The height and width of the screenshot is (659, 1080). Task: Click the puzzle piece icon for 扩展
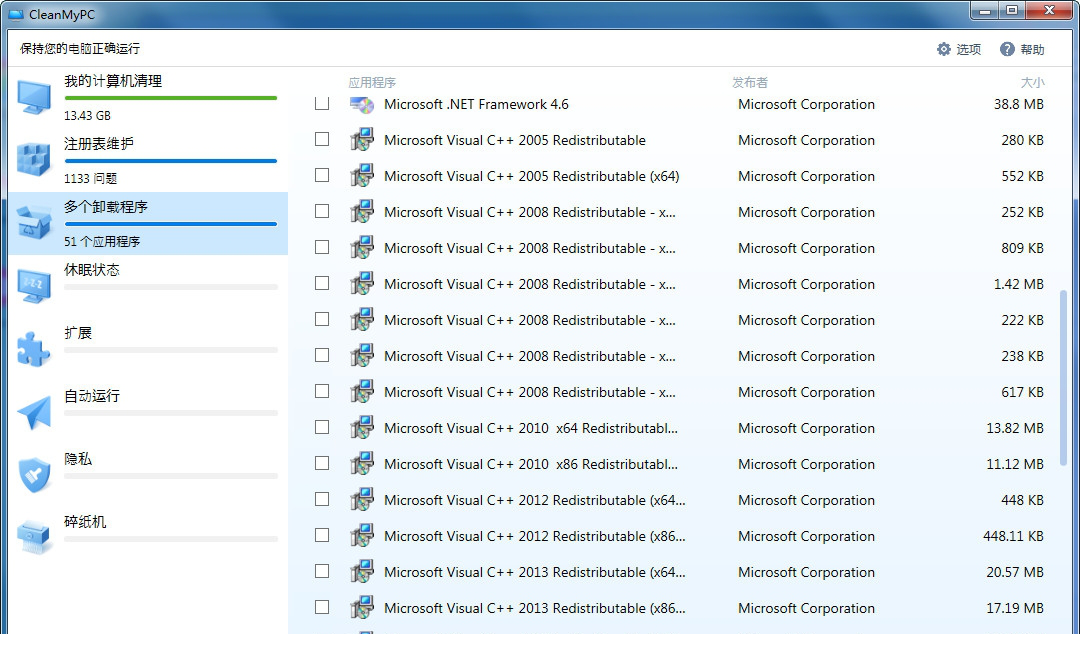pyautogui.click(x=34, y=348)
